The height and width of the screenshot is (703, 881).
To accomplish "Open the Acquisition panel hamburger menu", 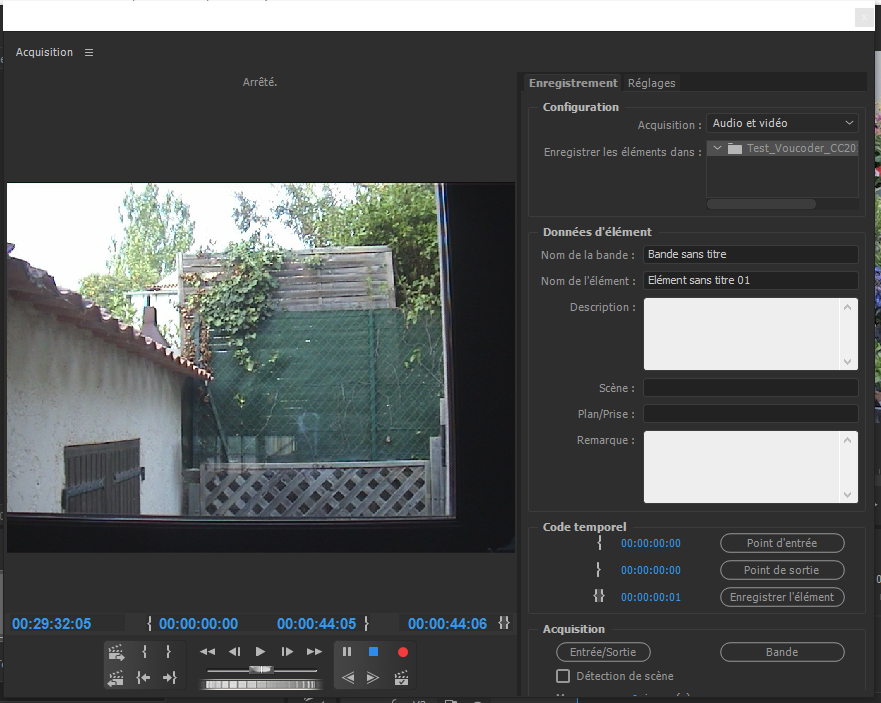I will click(89, 52).
